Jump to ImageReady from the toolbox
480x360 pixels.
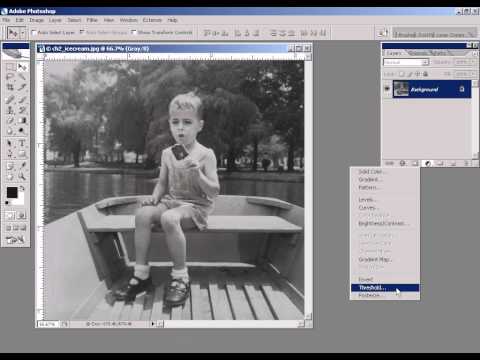(x=15, y=240)
